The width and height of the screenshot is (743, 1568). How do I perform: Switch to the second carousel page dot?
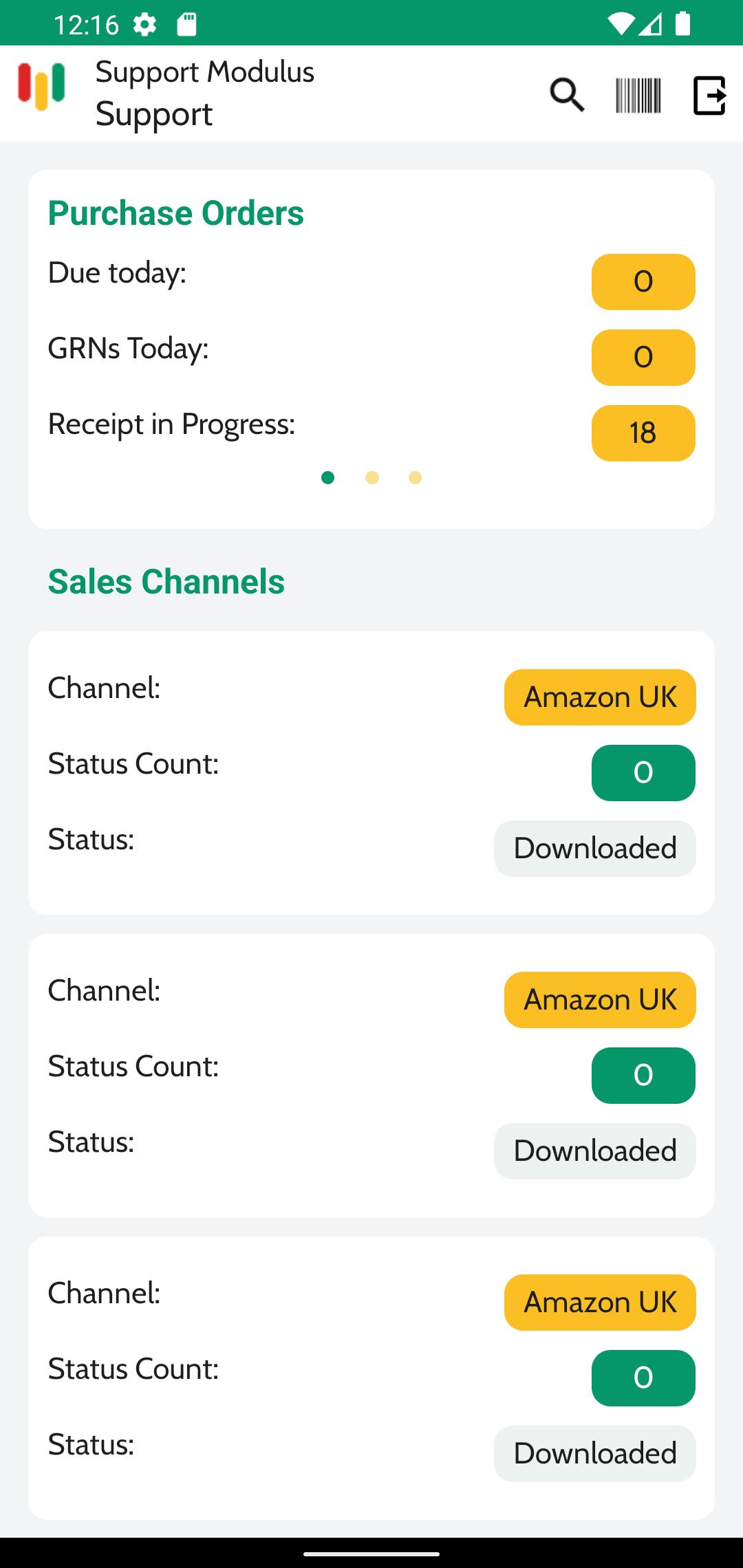tap(372, 477)
